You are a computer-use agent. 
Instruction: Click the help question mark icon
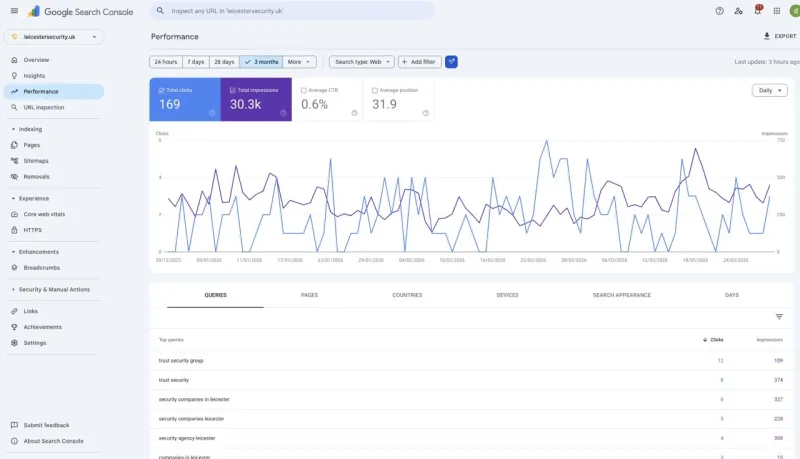[x=719, y=11]
